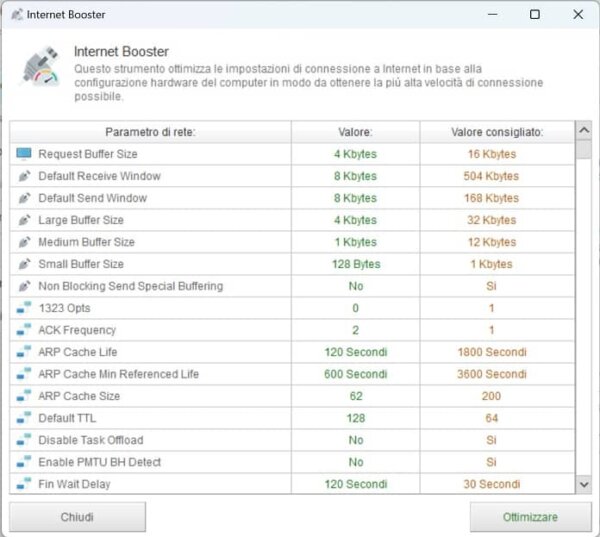Viewport: 600px width, 537px height.
Task: Click the network icon next to 1323 Opts
Action: coord(24,308)
